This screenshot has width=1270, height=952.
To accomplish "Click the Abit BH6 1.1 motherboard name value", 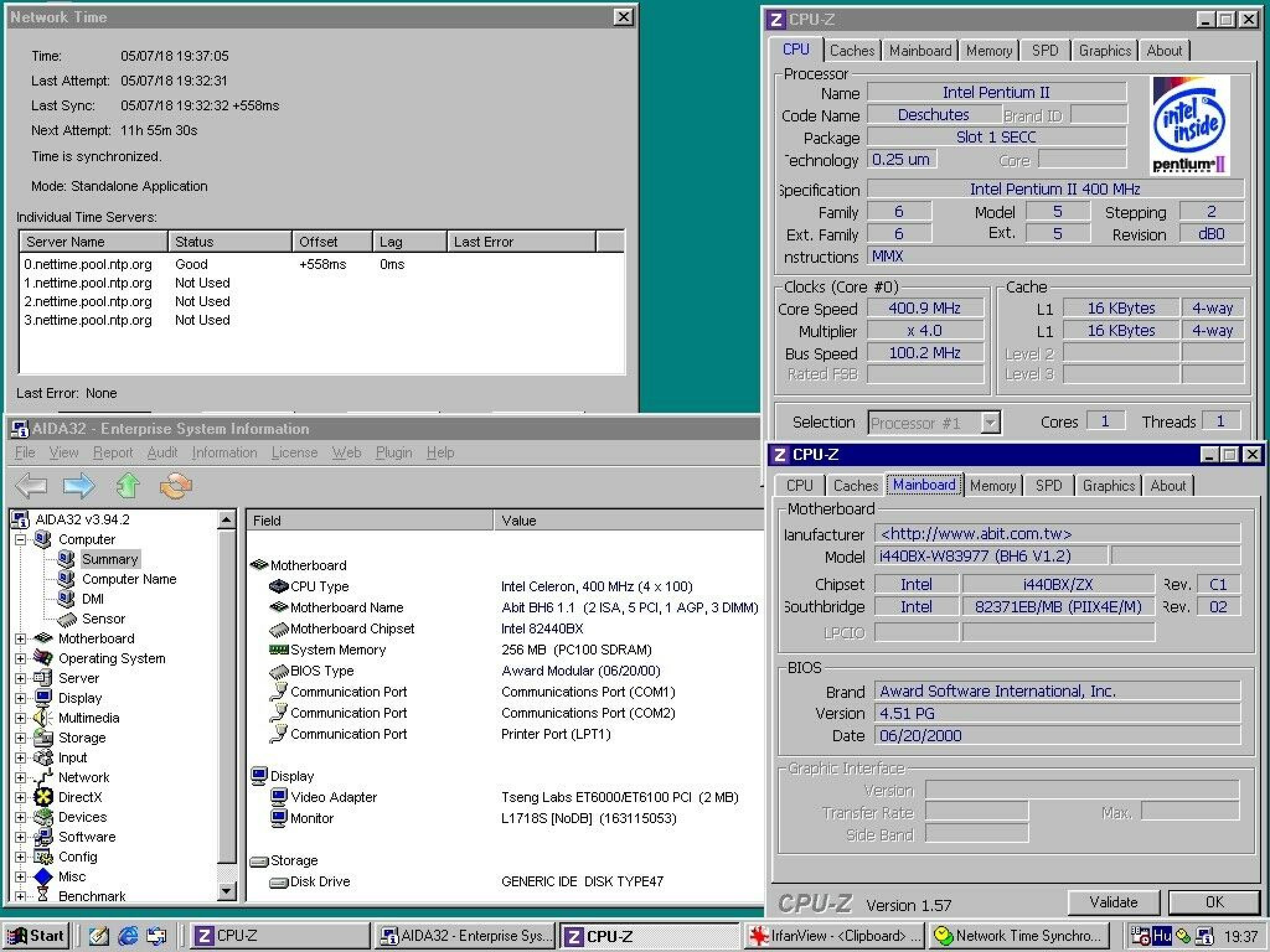I will click(629, 607).
